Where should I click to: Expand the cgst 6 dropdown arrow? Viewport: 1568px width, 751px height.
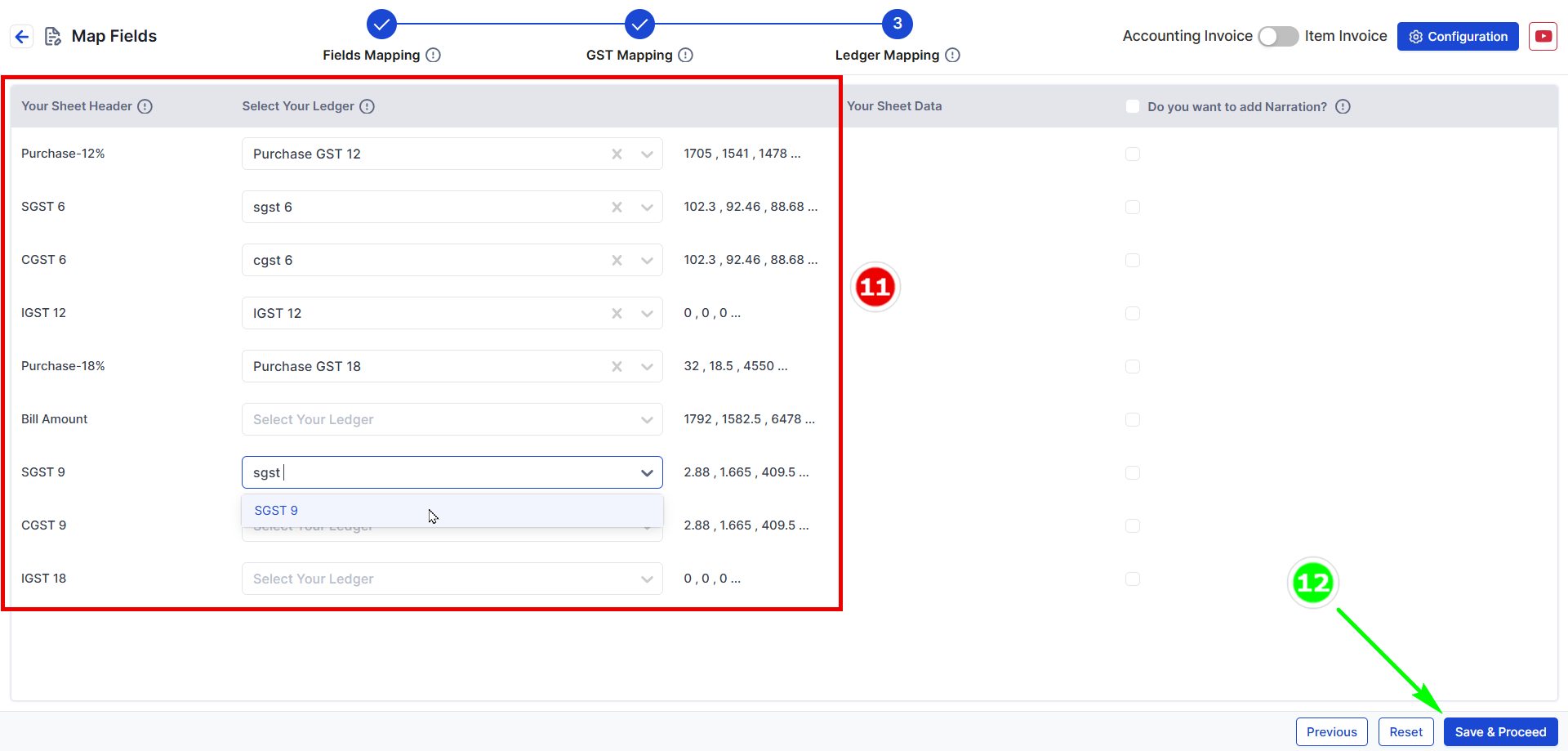click(647, 260)
